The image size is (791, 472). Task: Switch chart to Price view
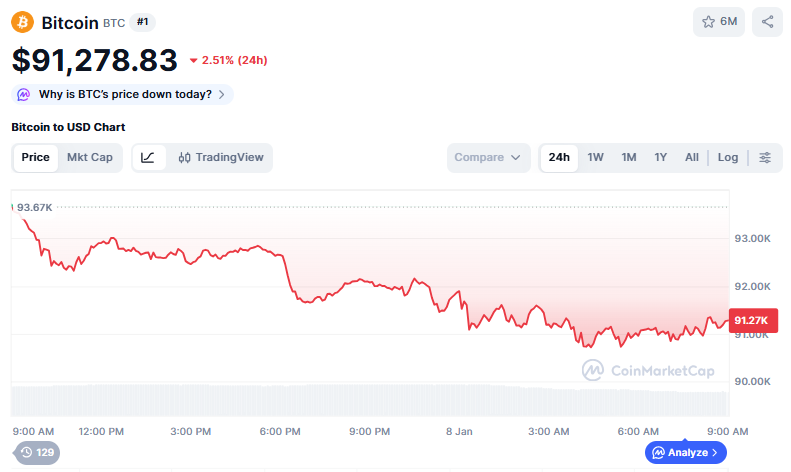(36, 157)
